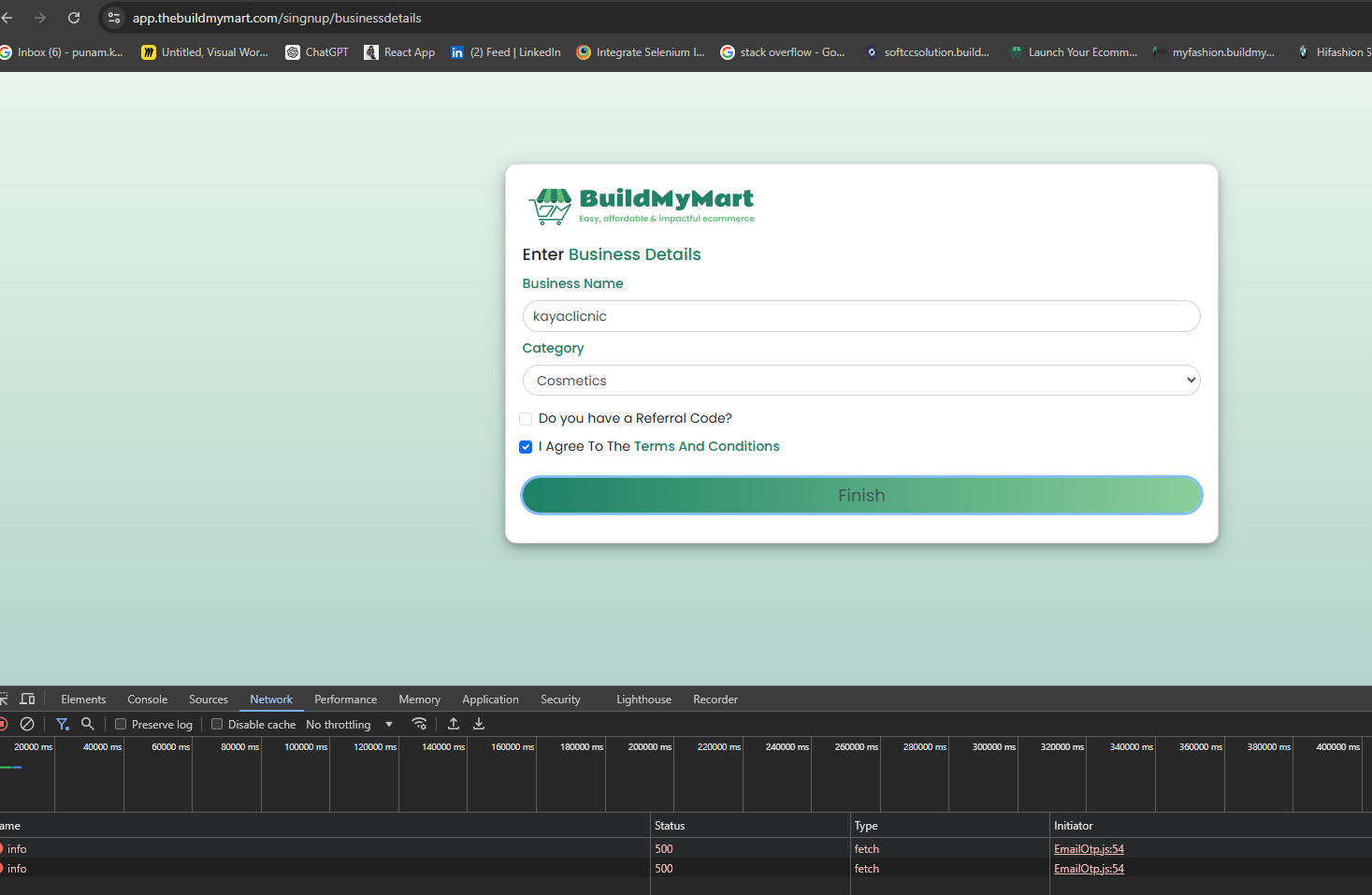Open the No throttling dropdown
The height and width of the screenshot is (895, 1372).
point(350,725)
